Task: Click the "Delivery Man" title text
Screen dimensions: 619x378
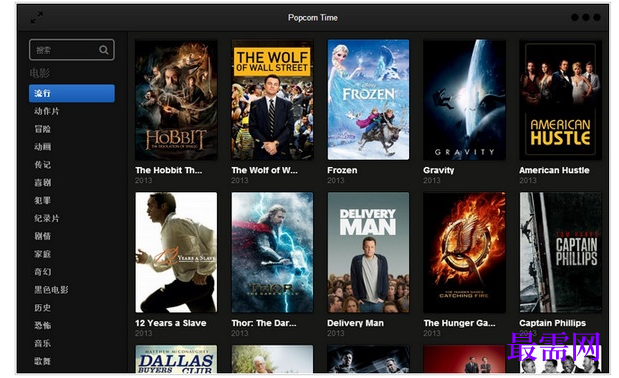Action: [x=355, y=323]
